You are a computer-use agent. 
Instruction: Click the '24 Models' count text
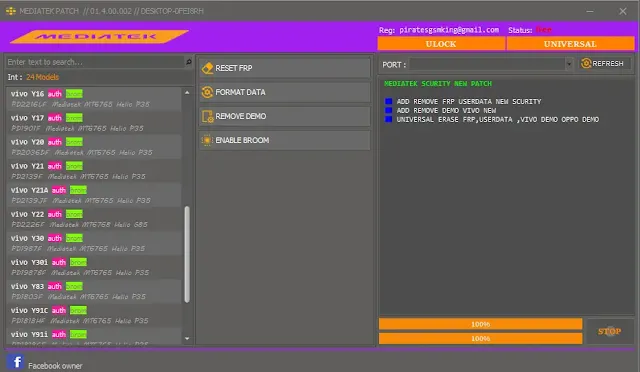[42, 77]
